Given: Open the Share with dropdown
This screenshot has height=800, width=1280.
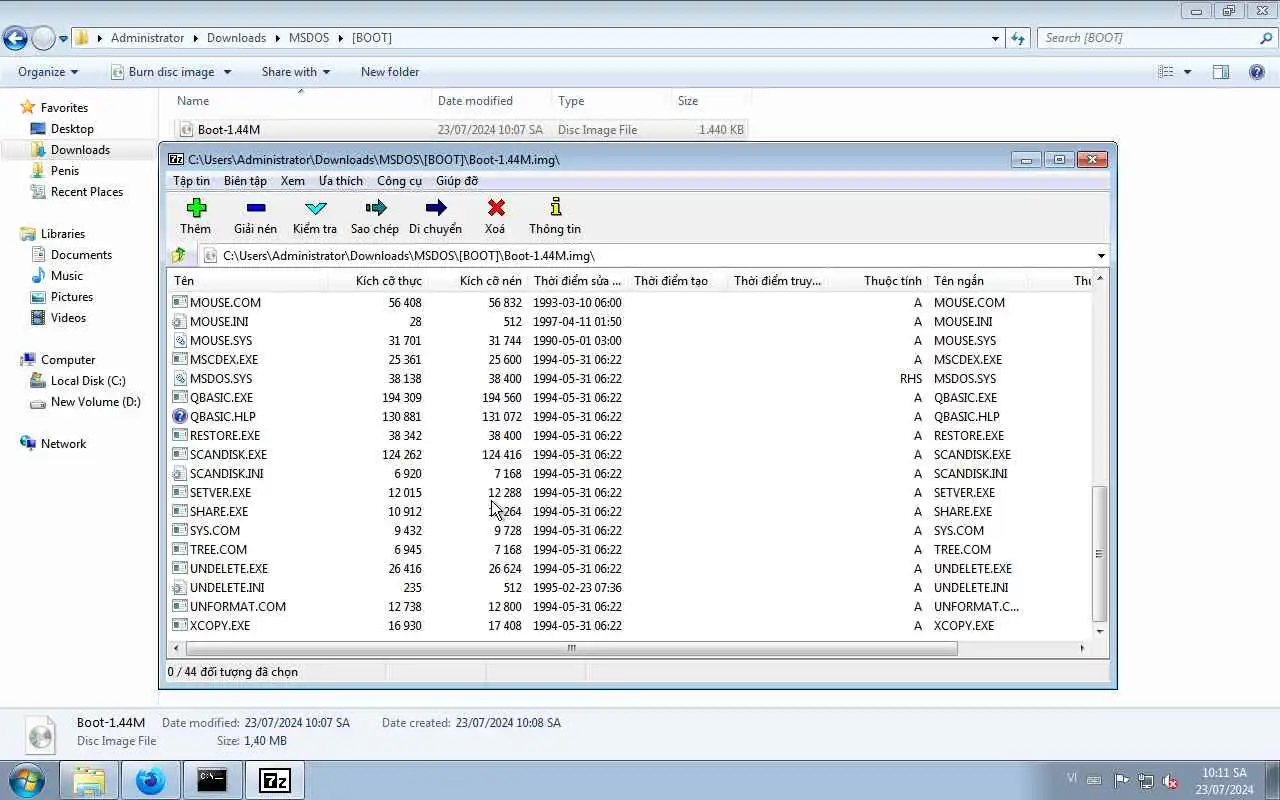Looking at the screenshot, I should click(x=296, y=72).
